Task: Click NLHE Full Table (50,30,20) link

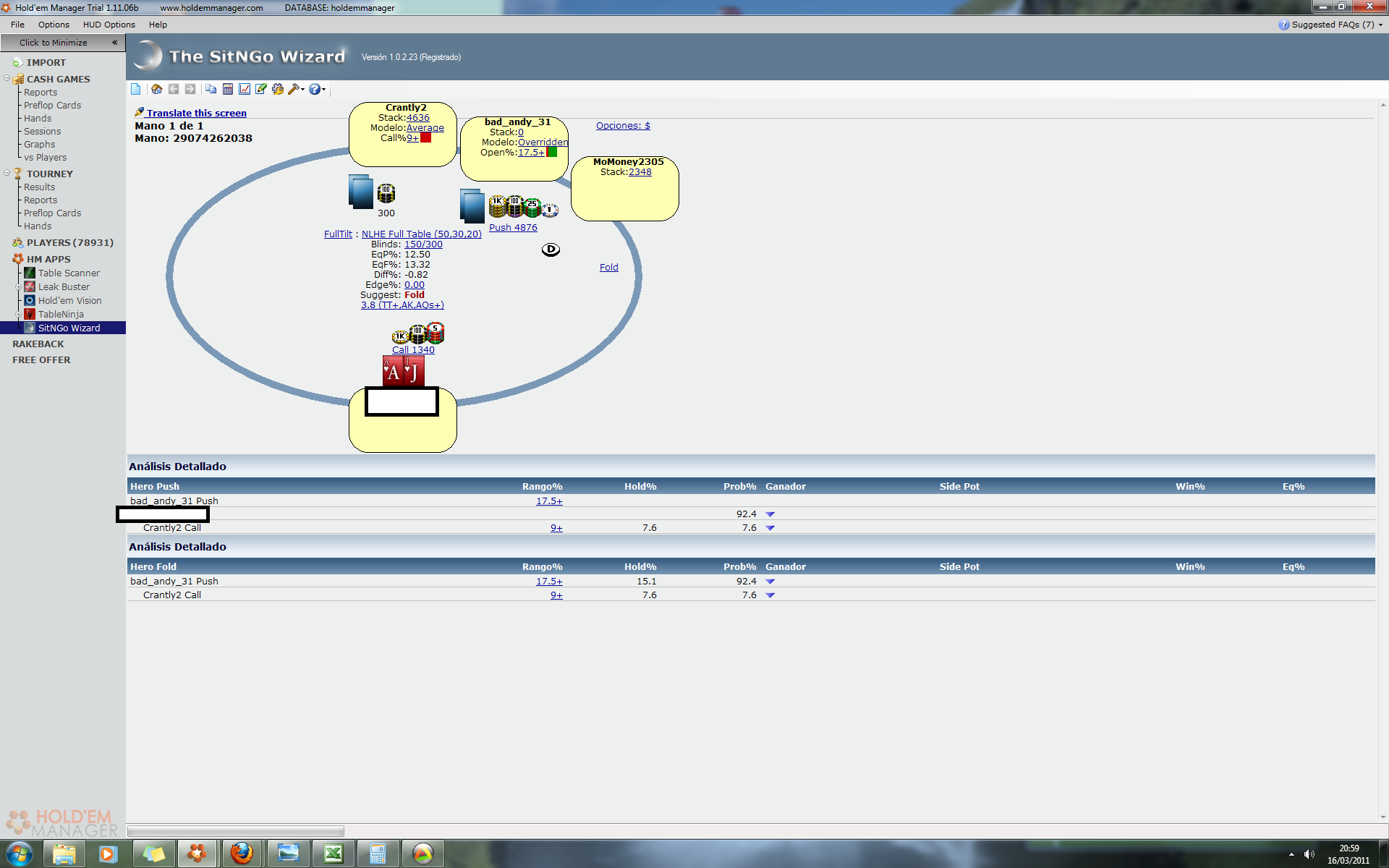Action: [422, 234]
